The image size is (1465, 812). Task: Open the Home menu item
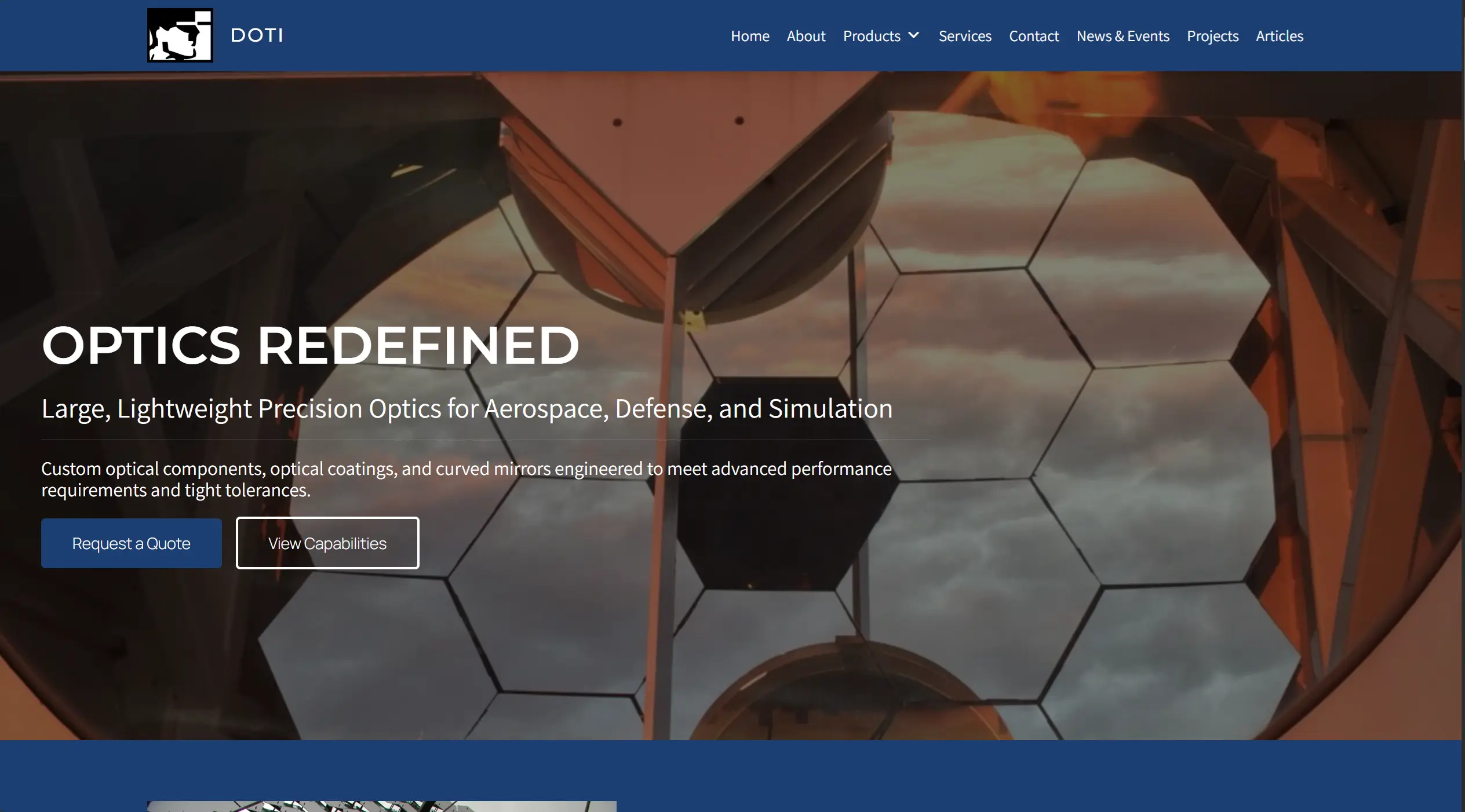tap(750, 36)
